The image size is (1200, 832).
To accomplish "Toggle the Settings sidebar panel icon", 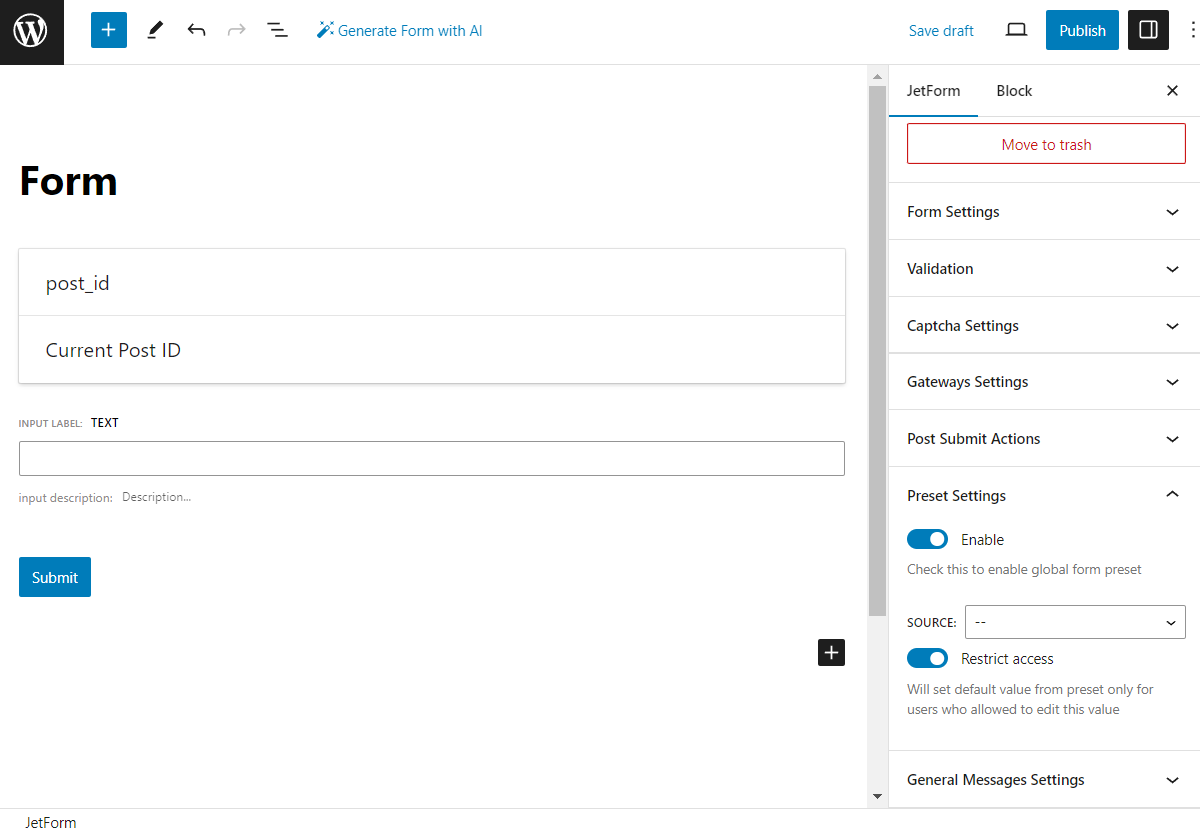I will pos(1148,30).
